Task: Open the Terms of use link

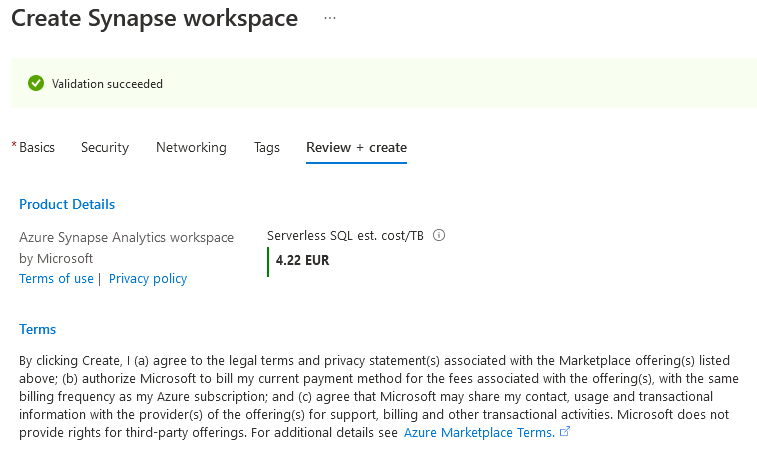Action: click(56, 279)
